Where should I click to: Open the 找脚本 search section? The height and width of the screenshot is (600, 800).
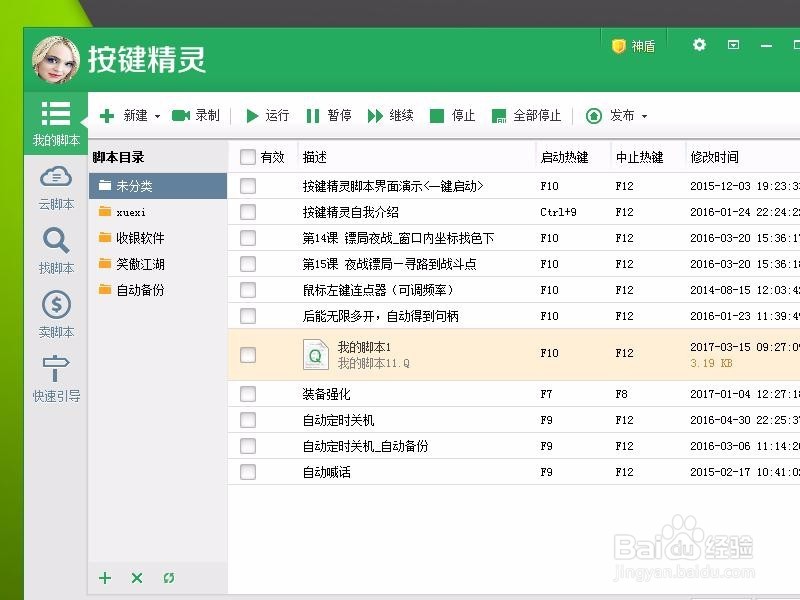point(56,251)
